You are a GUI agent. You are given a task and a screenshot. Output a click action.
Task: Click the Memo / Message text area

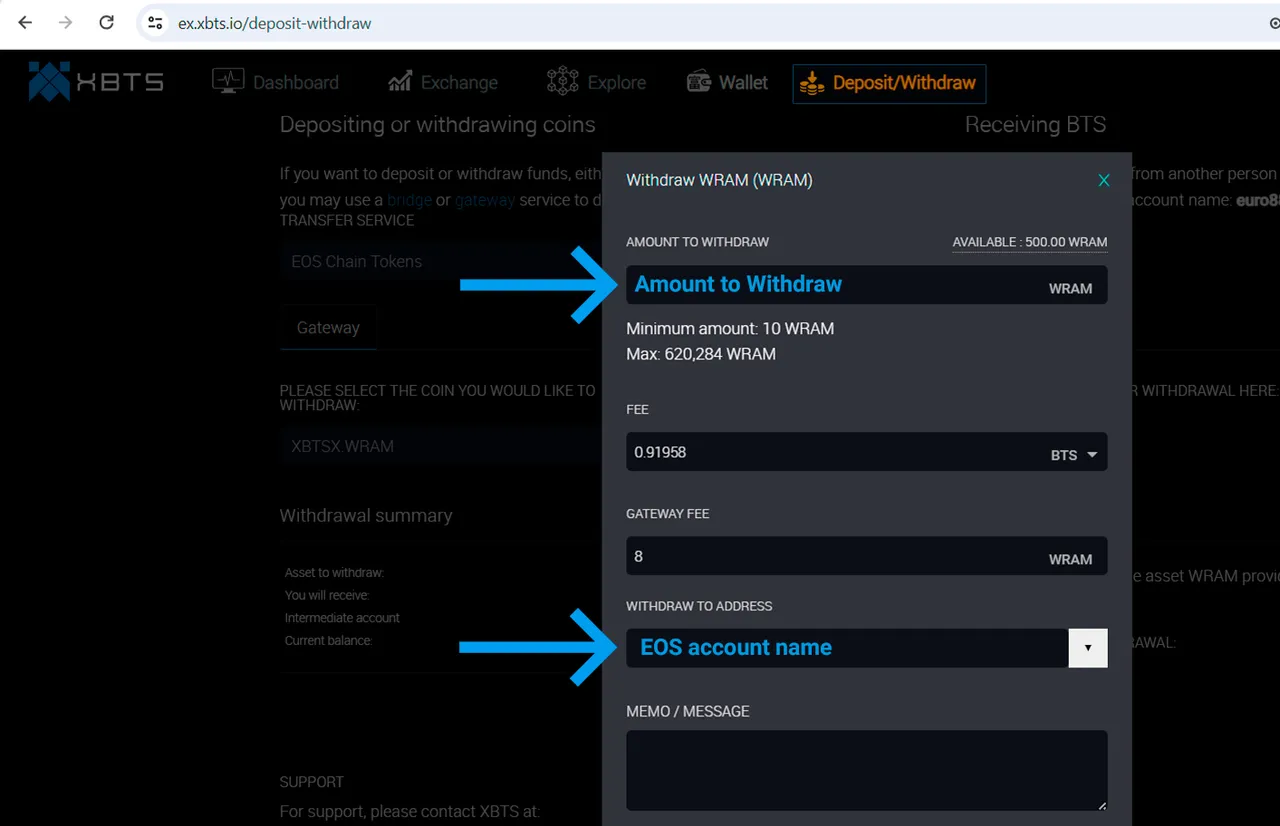pos(866,770)
